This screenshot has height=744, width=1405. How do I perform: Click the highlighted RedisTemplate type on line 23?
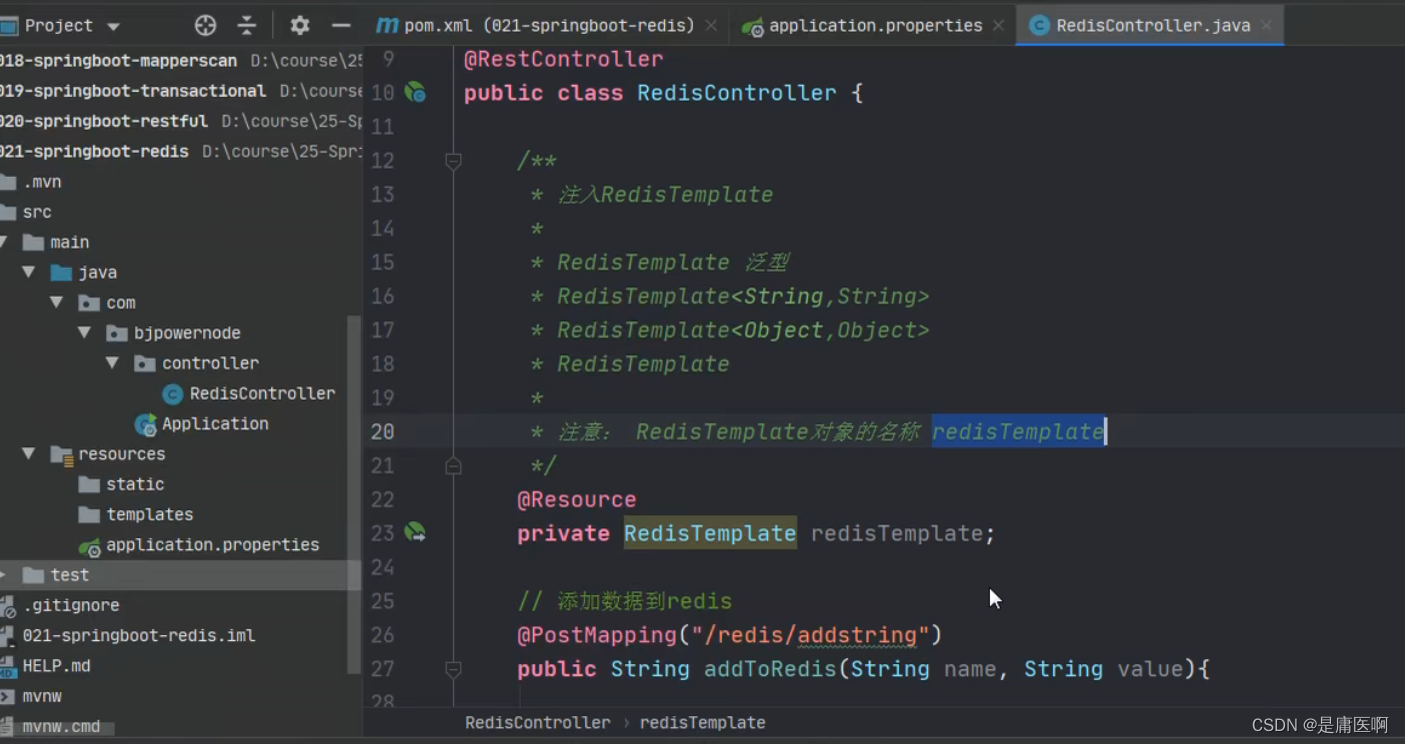(710, 533)
